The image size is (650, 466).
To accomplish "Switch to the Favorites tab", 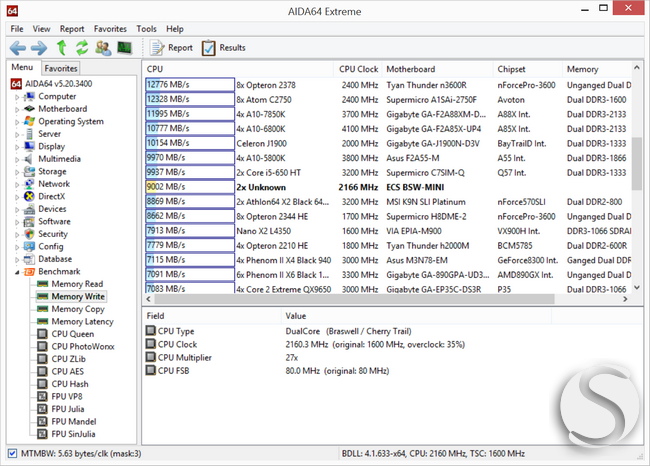I will tap(61, 68).
